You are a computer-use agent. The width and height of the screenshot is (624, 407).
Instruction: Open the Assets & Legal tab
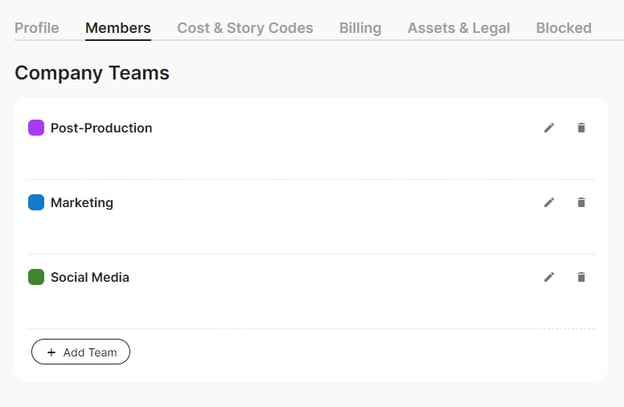pyautogui.click(x=458, y=28)
